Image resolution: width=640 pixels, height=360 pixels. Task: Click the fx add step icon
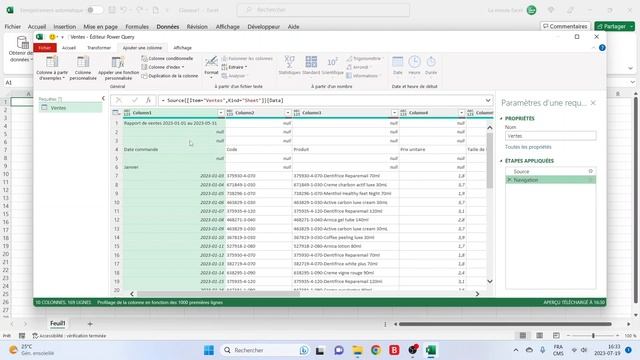coord(149,100)
